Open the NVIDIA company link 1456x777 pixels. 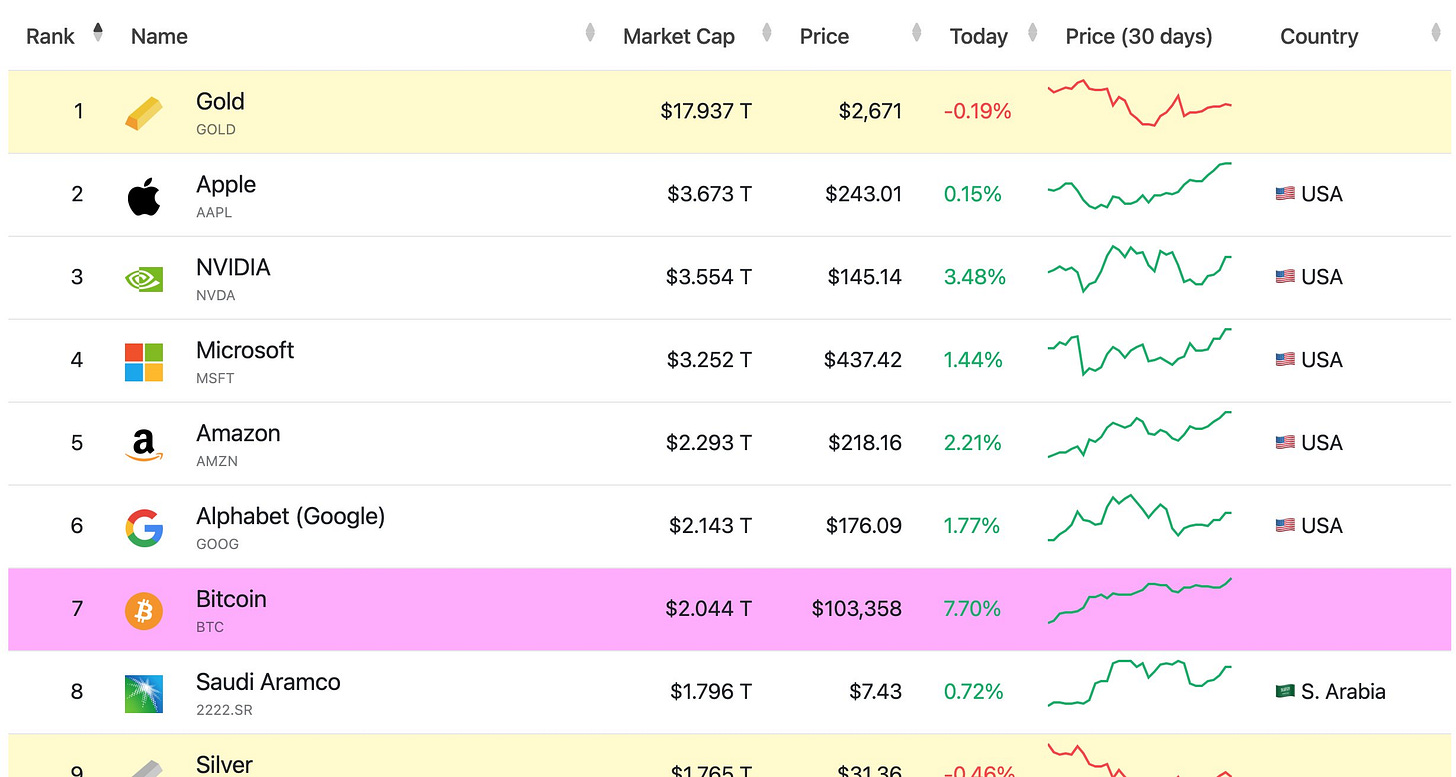point(233,267)
